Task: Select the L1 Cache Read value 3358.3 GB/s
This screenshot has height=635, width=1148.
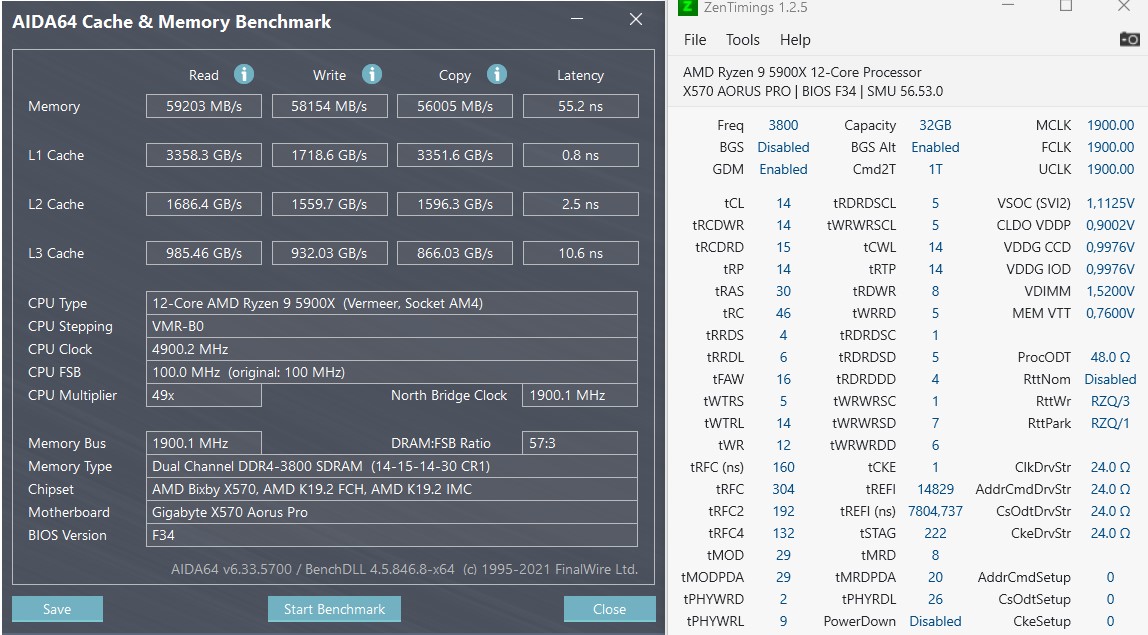Action: (x=204, y=155)
